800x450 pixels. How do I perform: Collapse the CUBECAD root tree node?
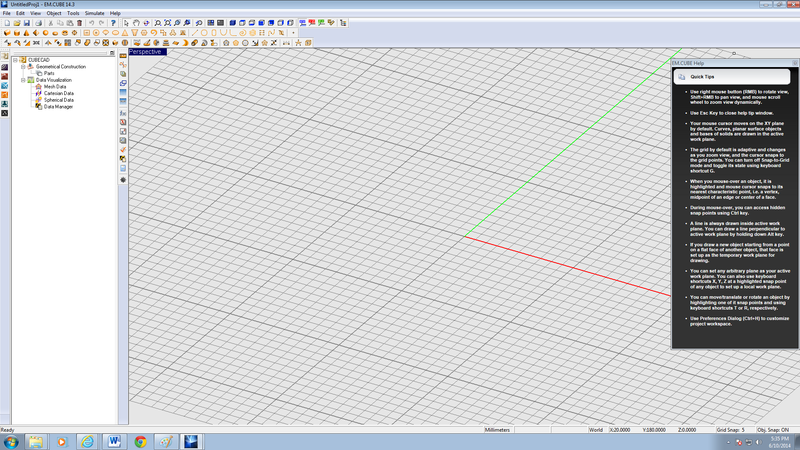coord(16,60)
